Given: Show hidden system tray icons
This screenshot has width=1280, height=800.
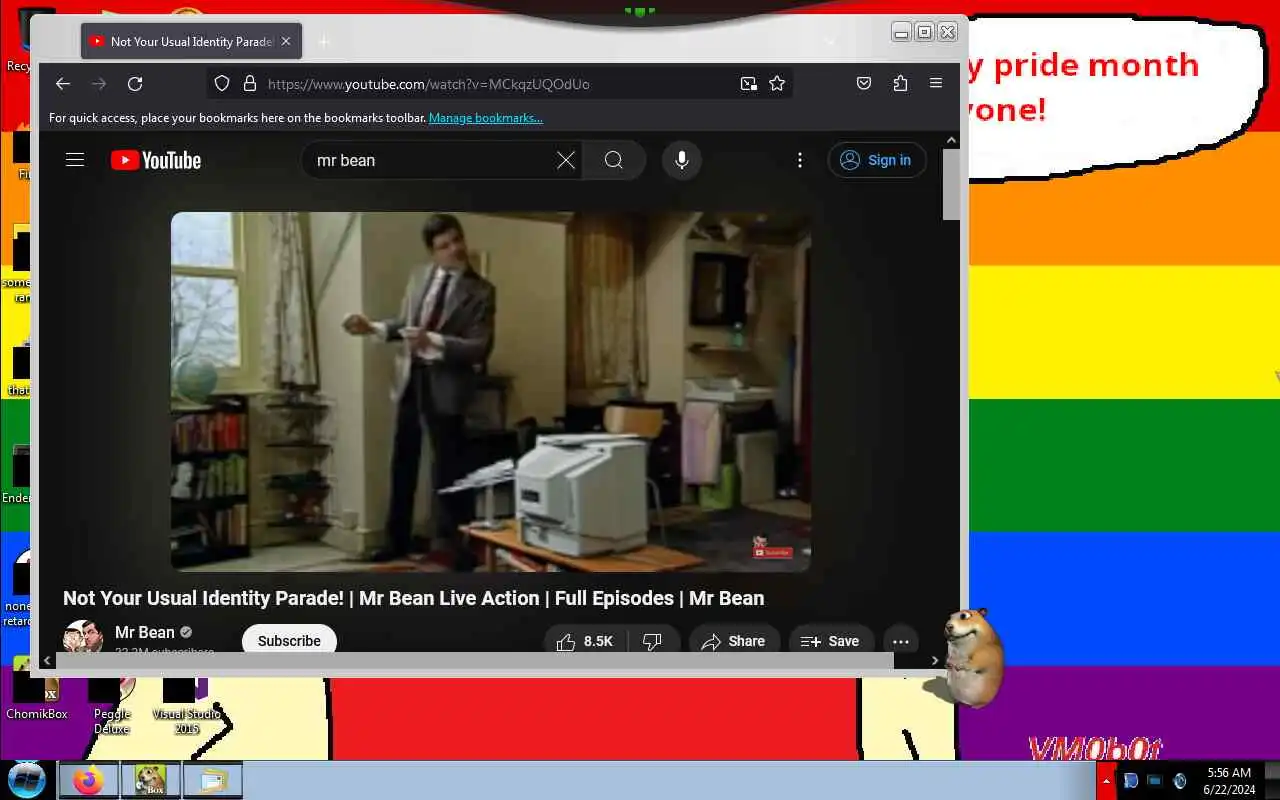Looking at the screenshot, I should (1106, 780).
